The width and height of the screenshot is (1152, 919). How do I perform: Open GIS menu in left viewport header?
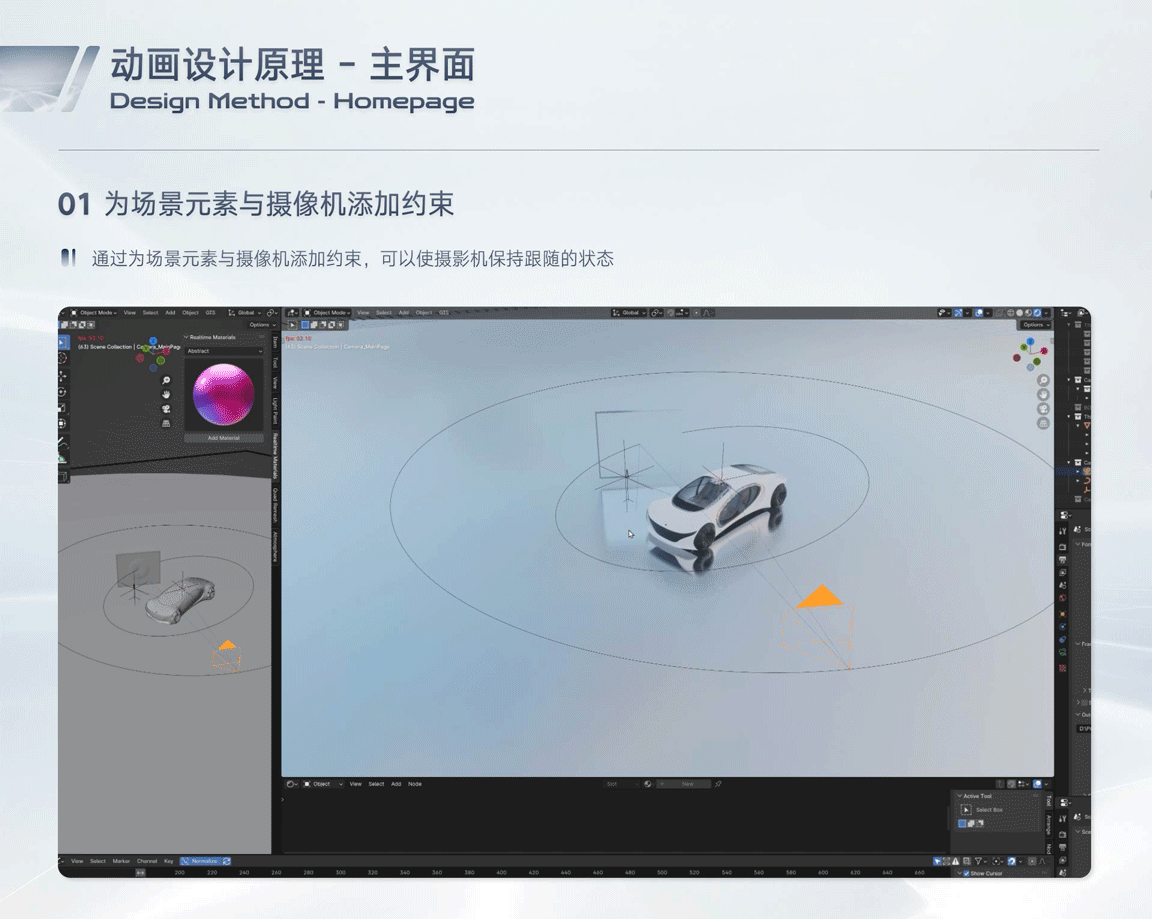tap(210, 313)
